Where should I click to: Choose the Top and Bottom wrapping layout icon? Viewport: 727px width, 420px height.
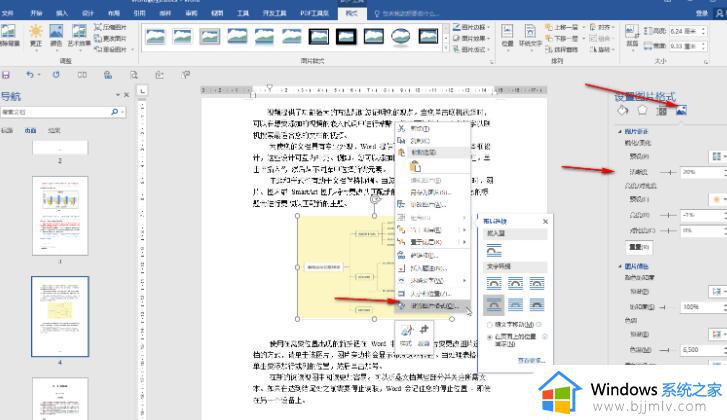494,304
